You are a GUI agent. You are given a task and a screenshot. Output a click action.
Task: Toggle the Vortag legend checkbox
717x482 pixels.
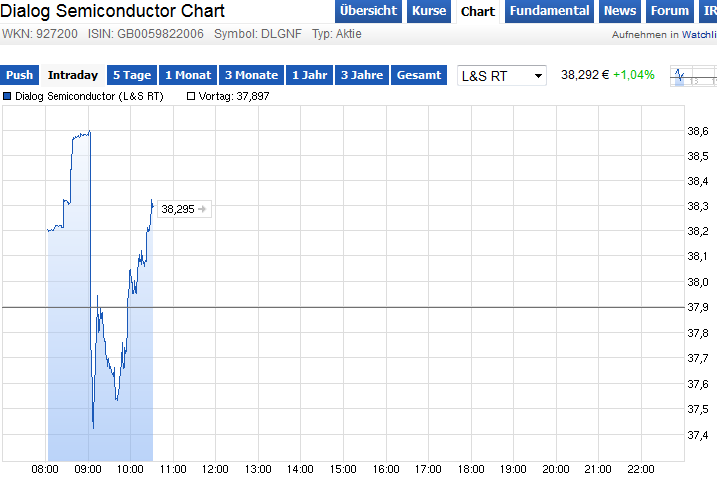(191, 96)
